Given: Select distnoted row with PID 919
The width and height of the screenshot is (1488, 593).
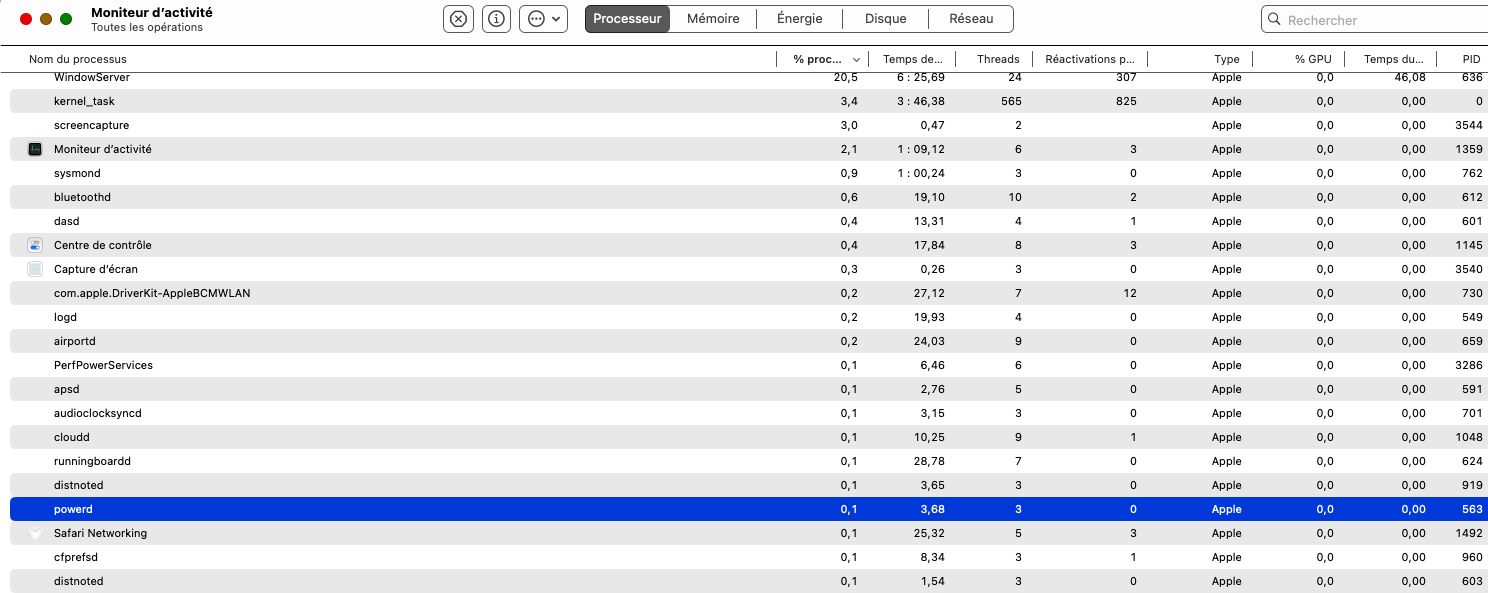Looking at the screenshot, I should [x=748, y=485].
